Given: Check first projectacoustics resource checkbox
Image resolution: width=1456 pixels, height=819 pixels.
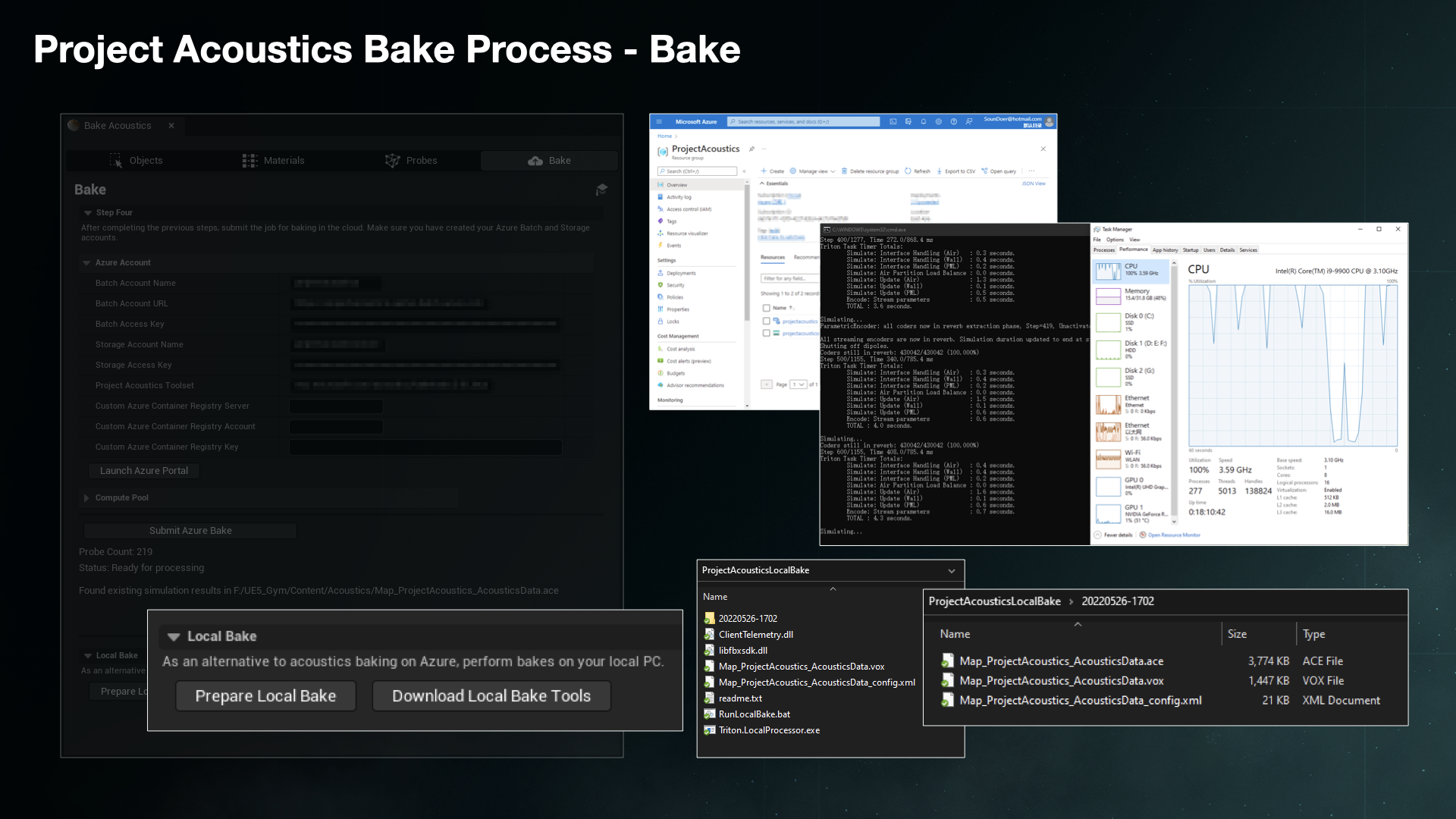Looking at the screenshot, I should [x=766, y=322].
